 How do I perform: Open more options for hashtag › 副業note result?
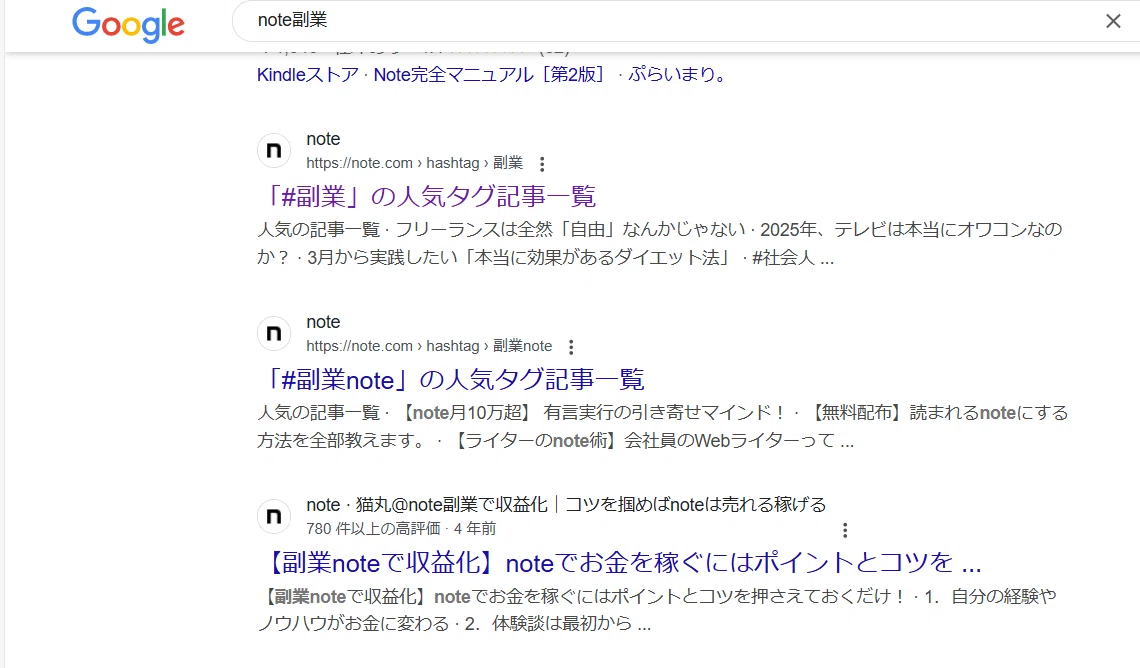571,347
